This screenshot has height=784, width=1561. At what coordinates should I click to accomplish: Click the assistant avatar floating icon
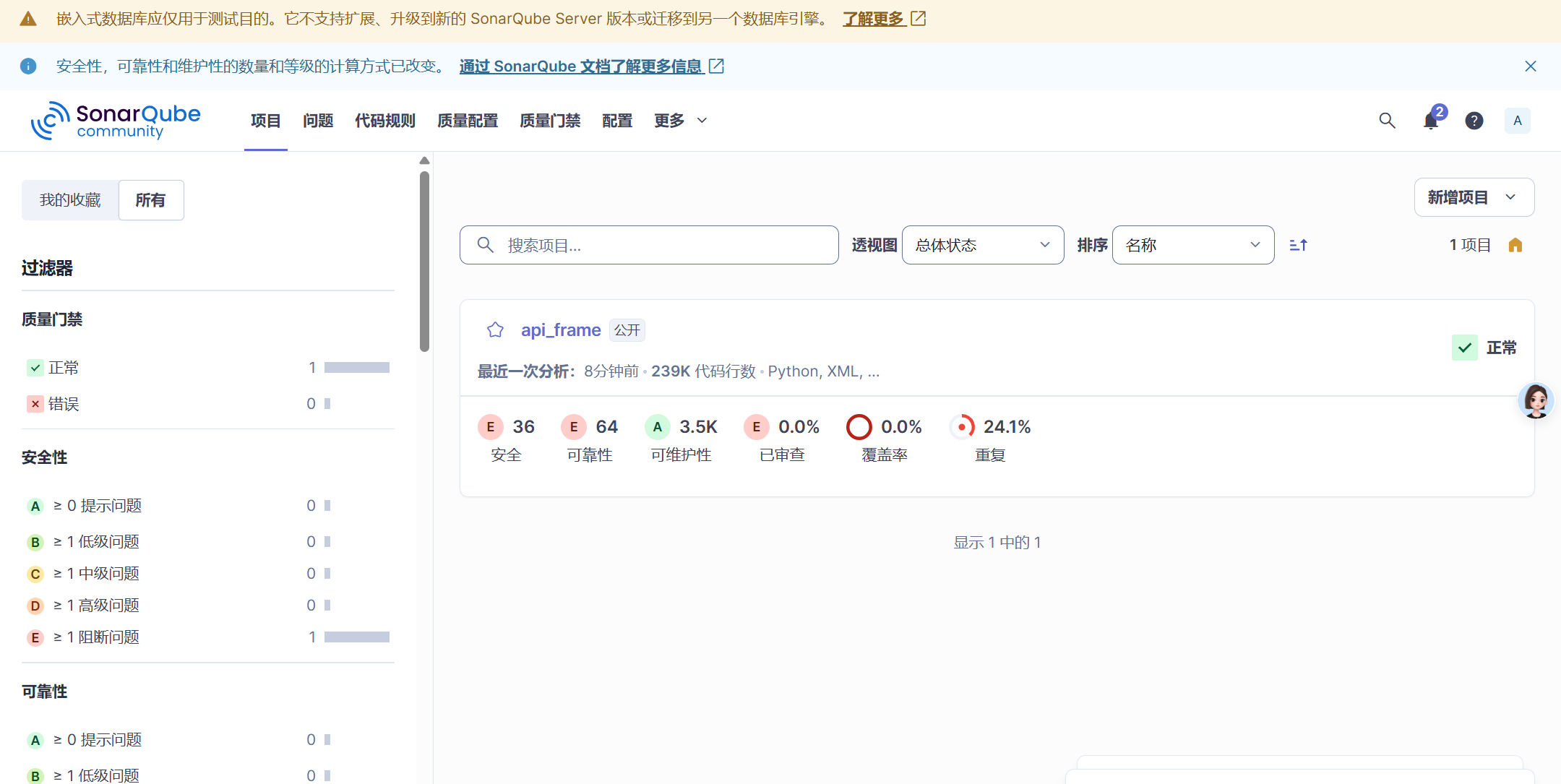point(1536,400)
